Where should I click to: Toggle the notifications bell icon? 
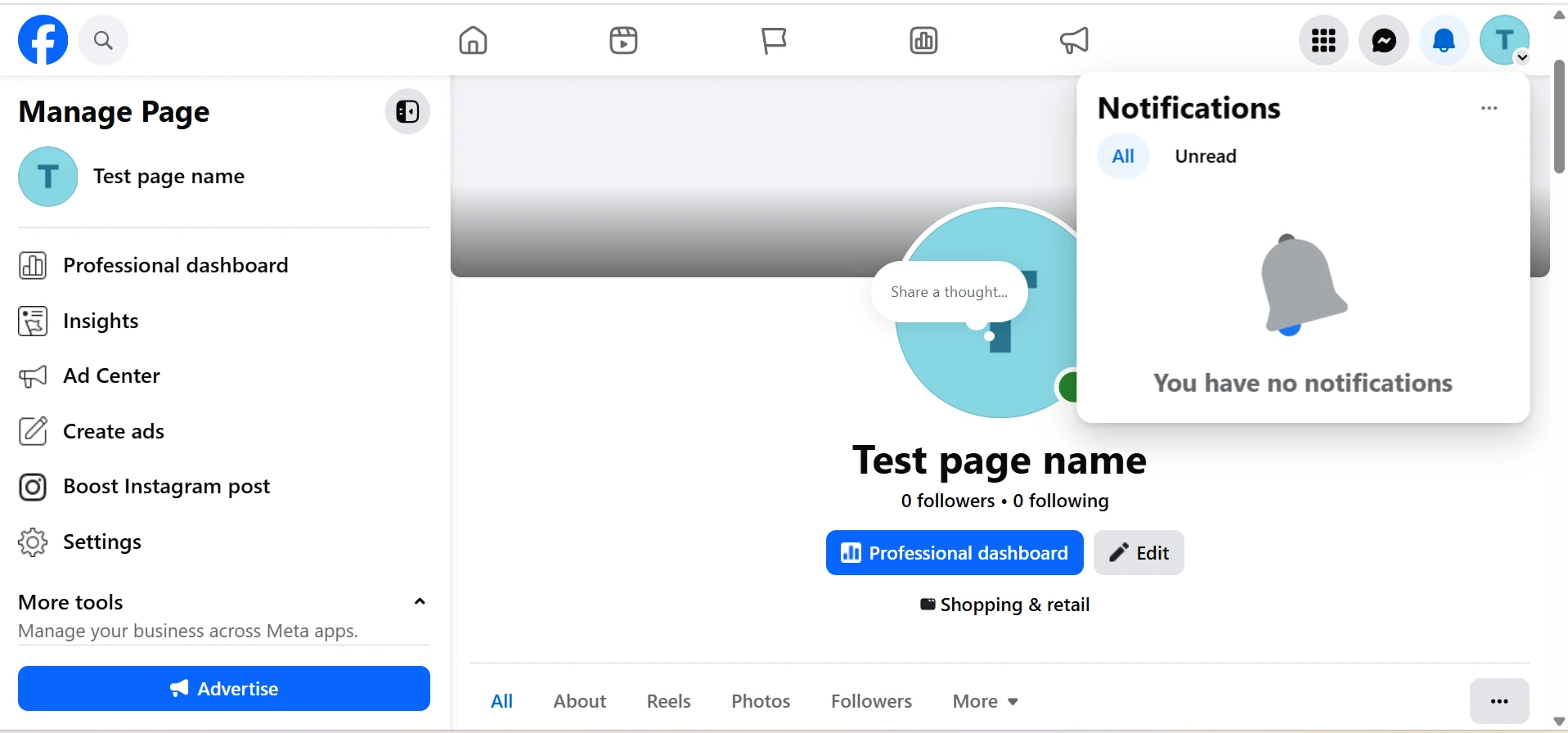[x=1444, y=40]
